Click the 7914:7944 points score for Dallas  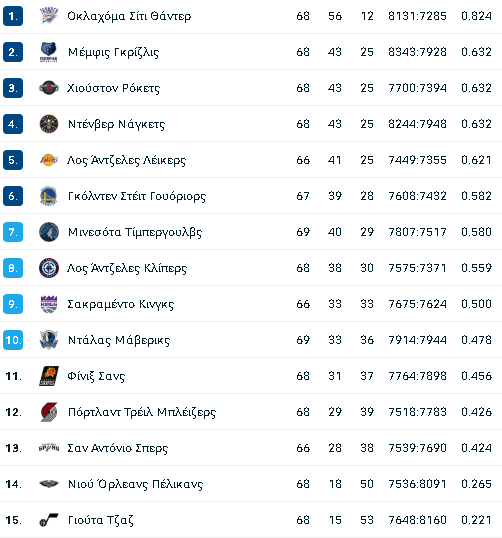[417, 340]
